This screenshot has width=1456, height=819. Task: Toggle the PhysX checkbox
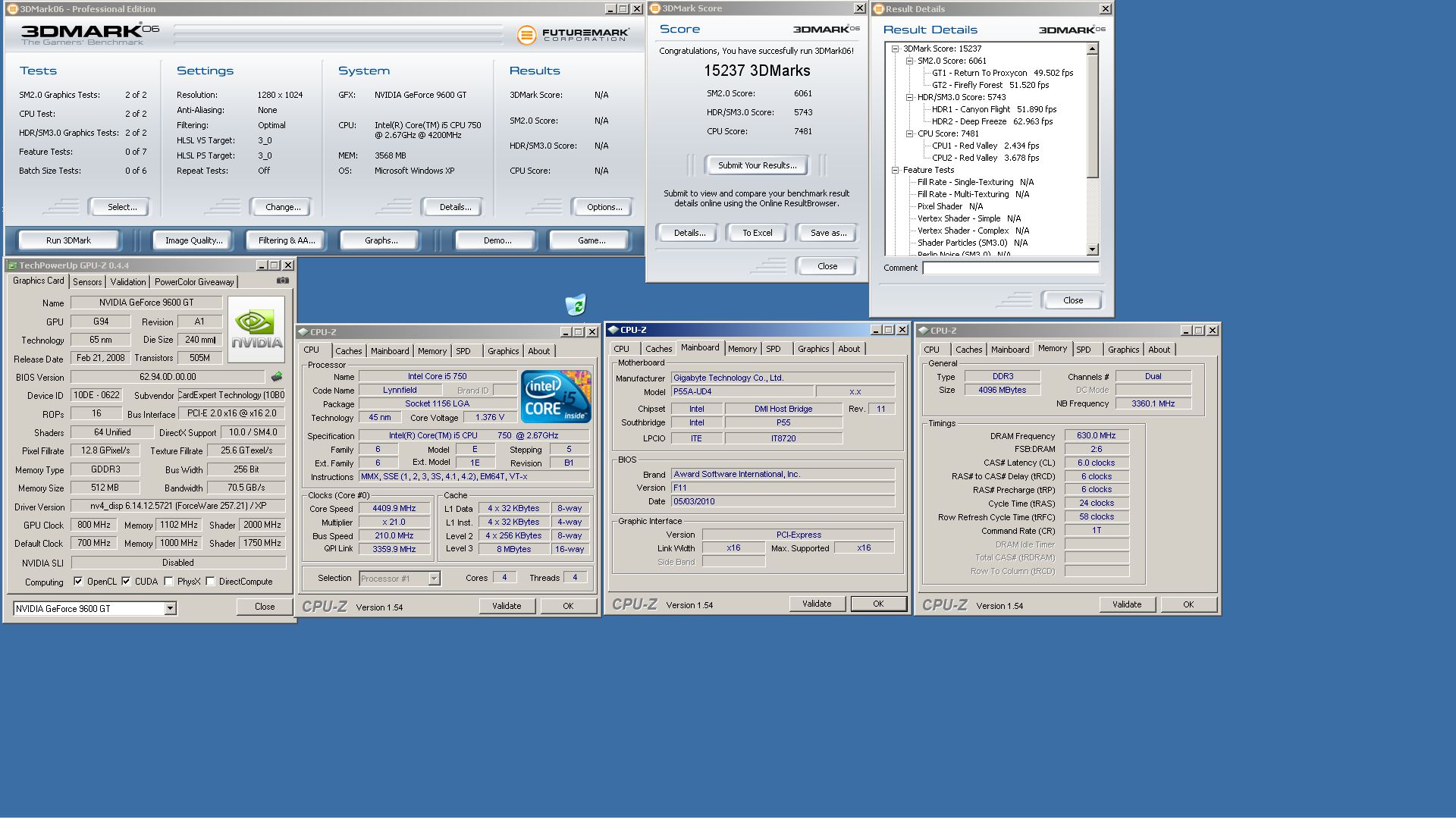(168, 582)
